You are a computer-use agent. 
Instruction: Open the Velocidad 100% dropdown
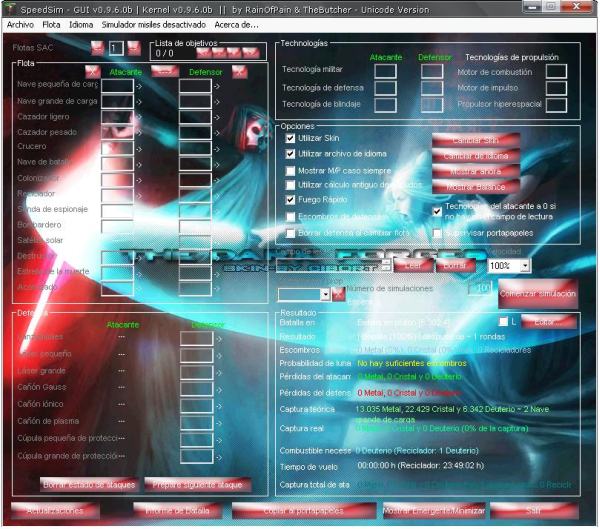click(525, 265)
